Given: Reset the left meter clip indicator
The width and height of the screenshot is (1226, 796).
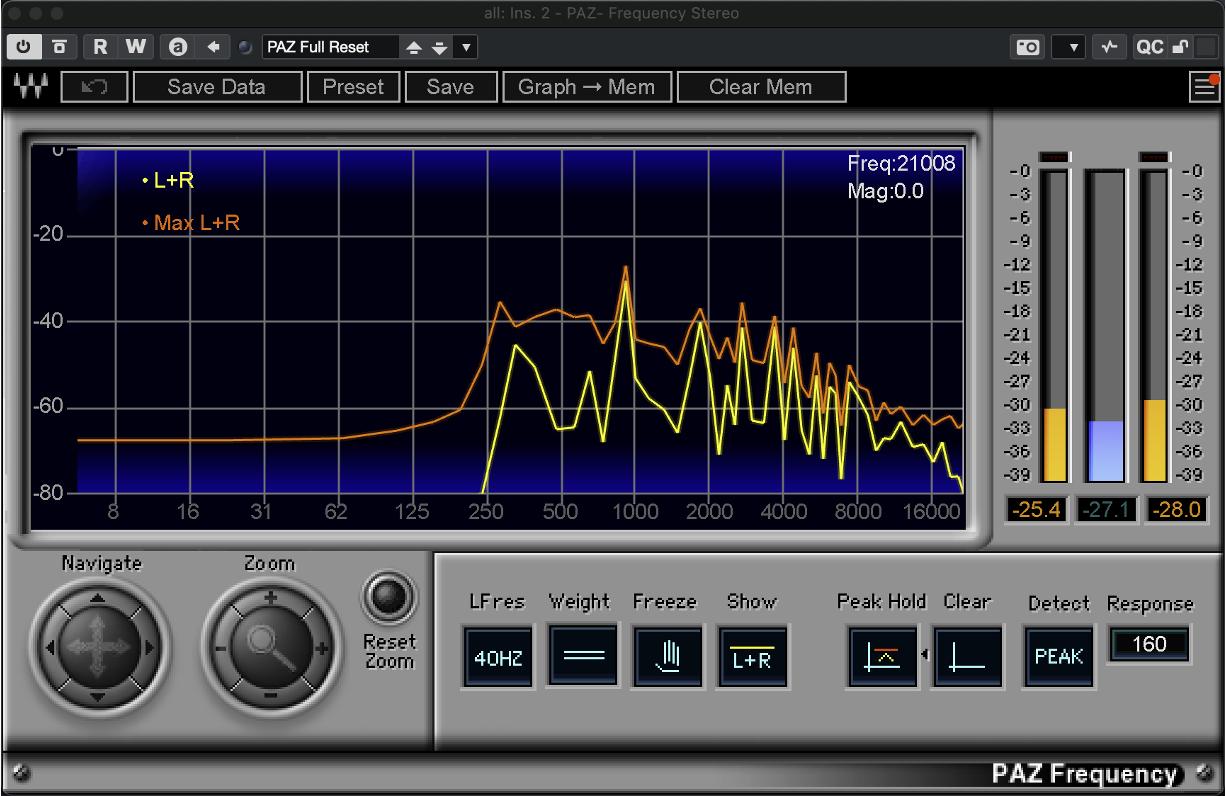Looking at the screenshot, I should [x=1053, y=156].
